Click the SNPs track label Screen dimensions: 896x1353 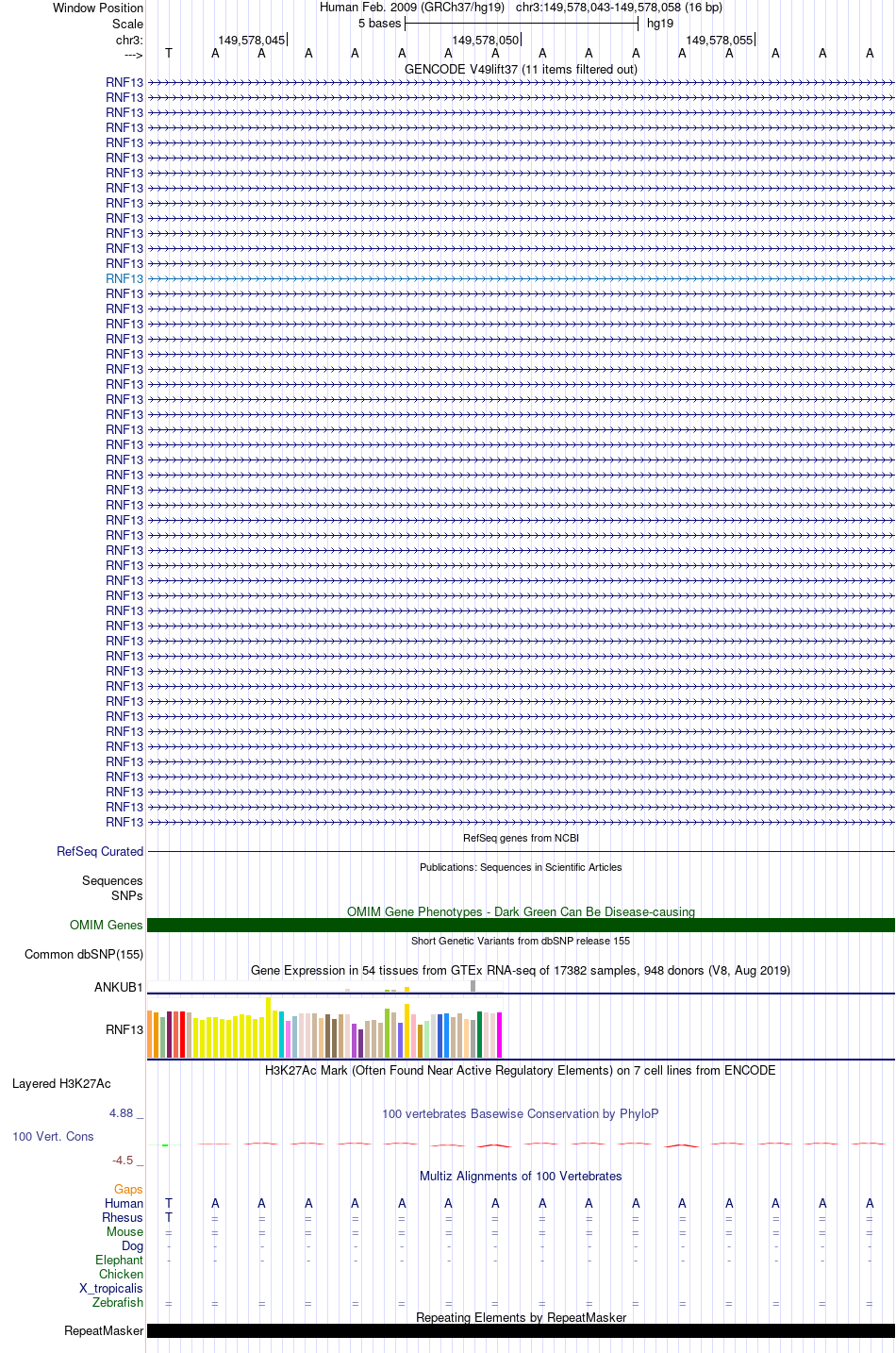tap(127, 895)
